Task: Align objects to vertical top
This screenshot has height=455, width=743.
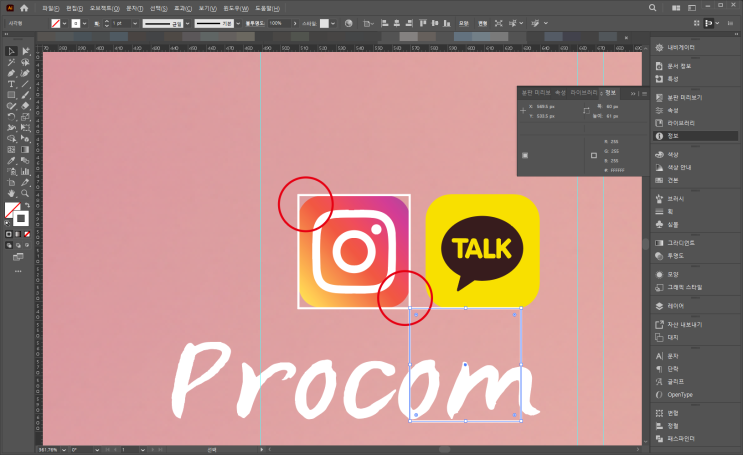Action: (423, 23)
